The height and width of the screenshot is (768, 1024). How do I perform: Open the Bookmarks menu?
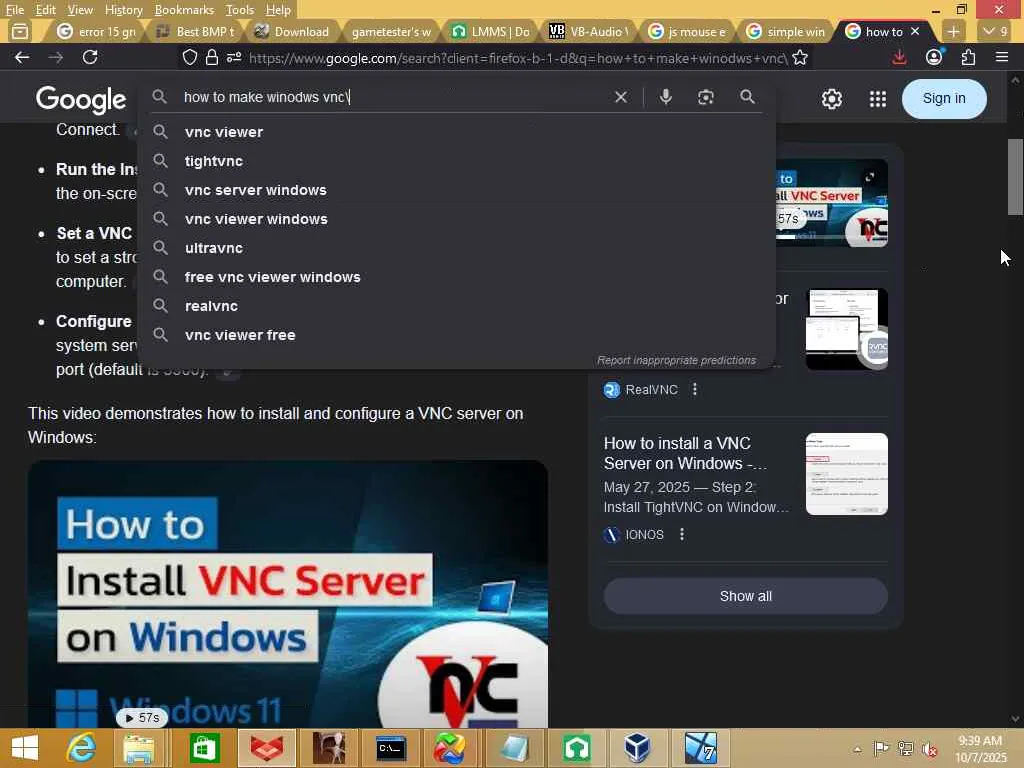pyautogui.click(x=184, y=10)
